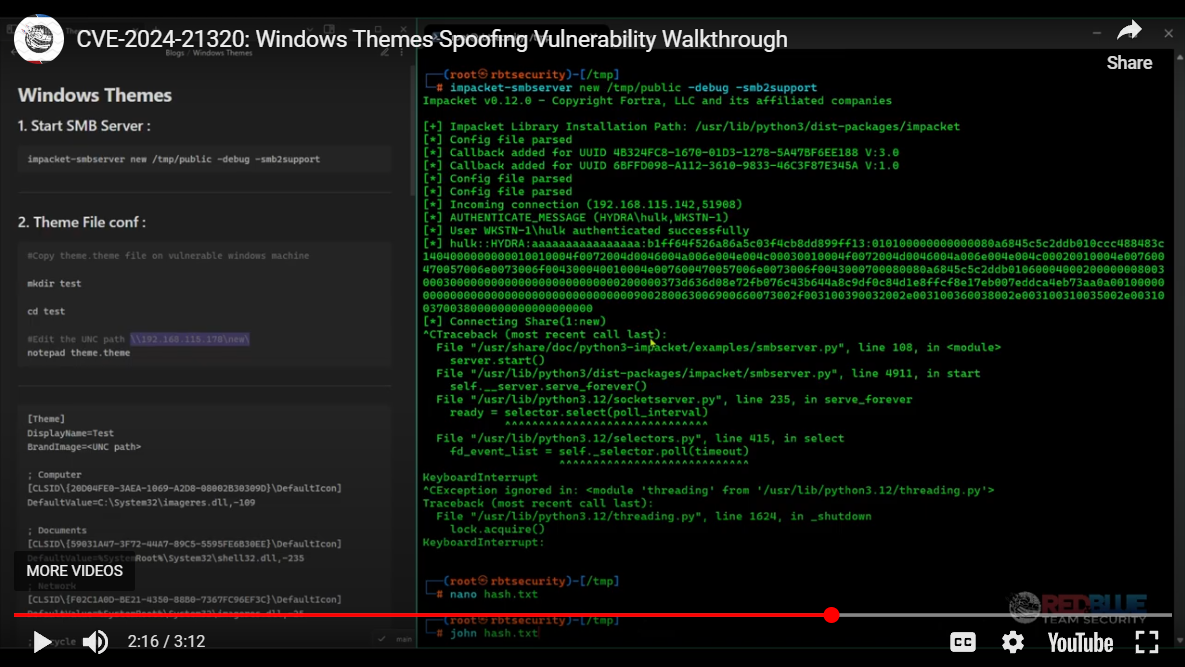Toggle closed captions with the CC button

tap(962, 642)
